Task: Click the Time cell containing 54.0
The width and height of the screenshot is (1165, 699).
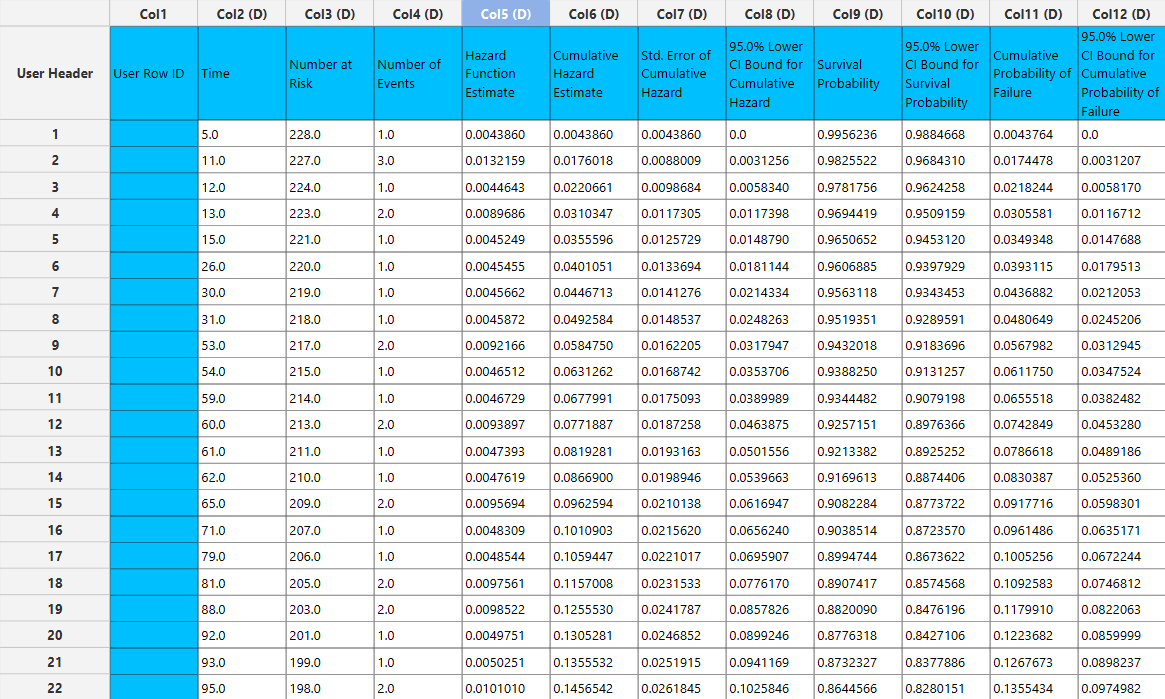Action: pos(241,371)
